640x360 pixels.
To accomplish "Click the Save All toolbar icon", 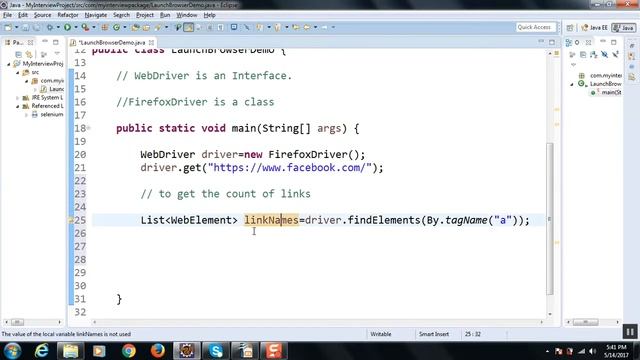I will click(36, 27).
